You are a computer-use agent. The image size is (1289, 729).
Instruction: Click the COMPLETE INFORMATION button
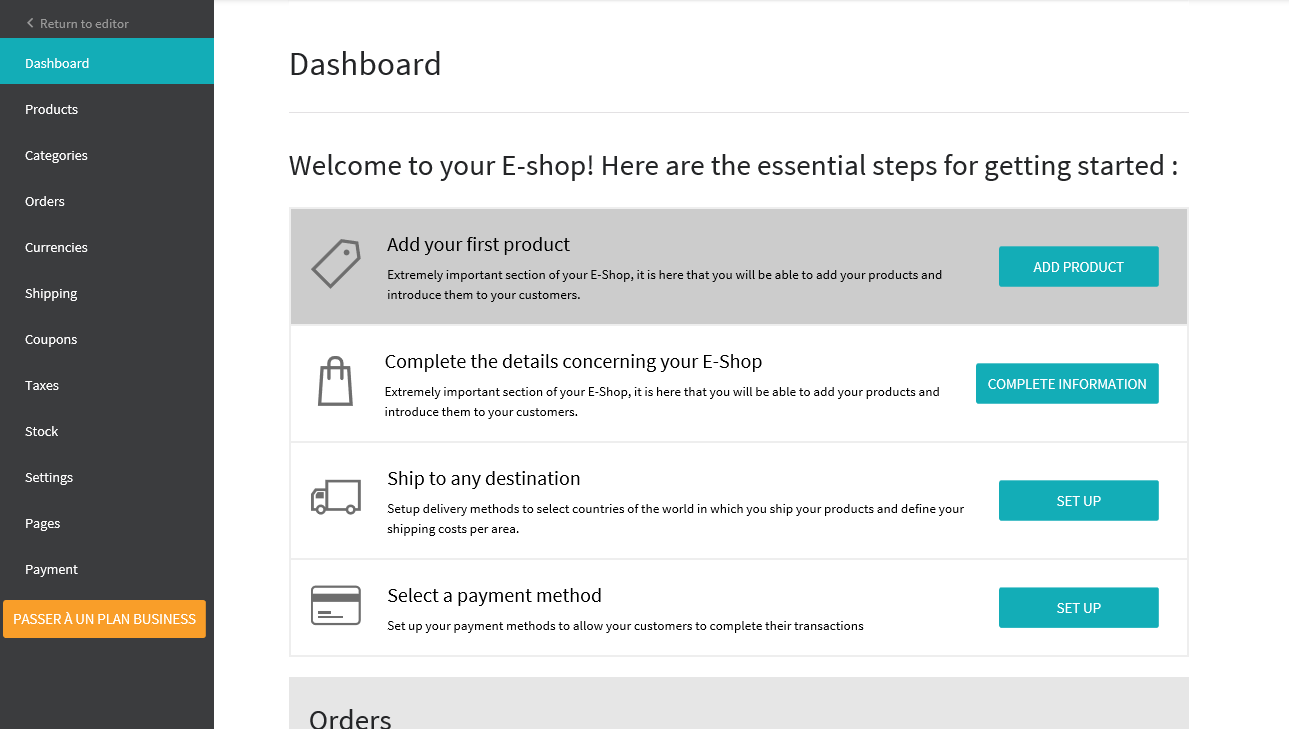coord(1067,384)
